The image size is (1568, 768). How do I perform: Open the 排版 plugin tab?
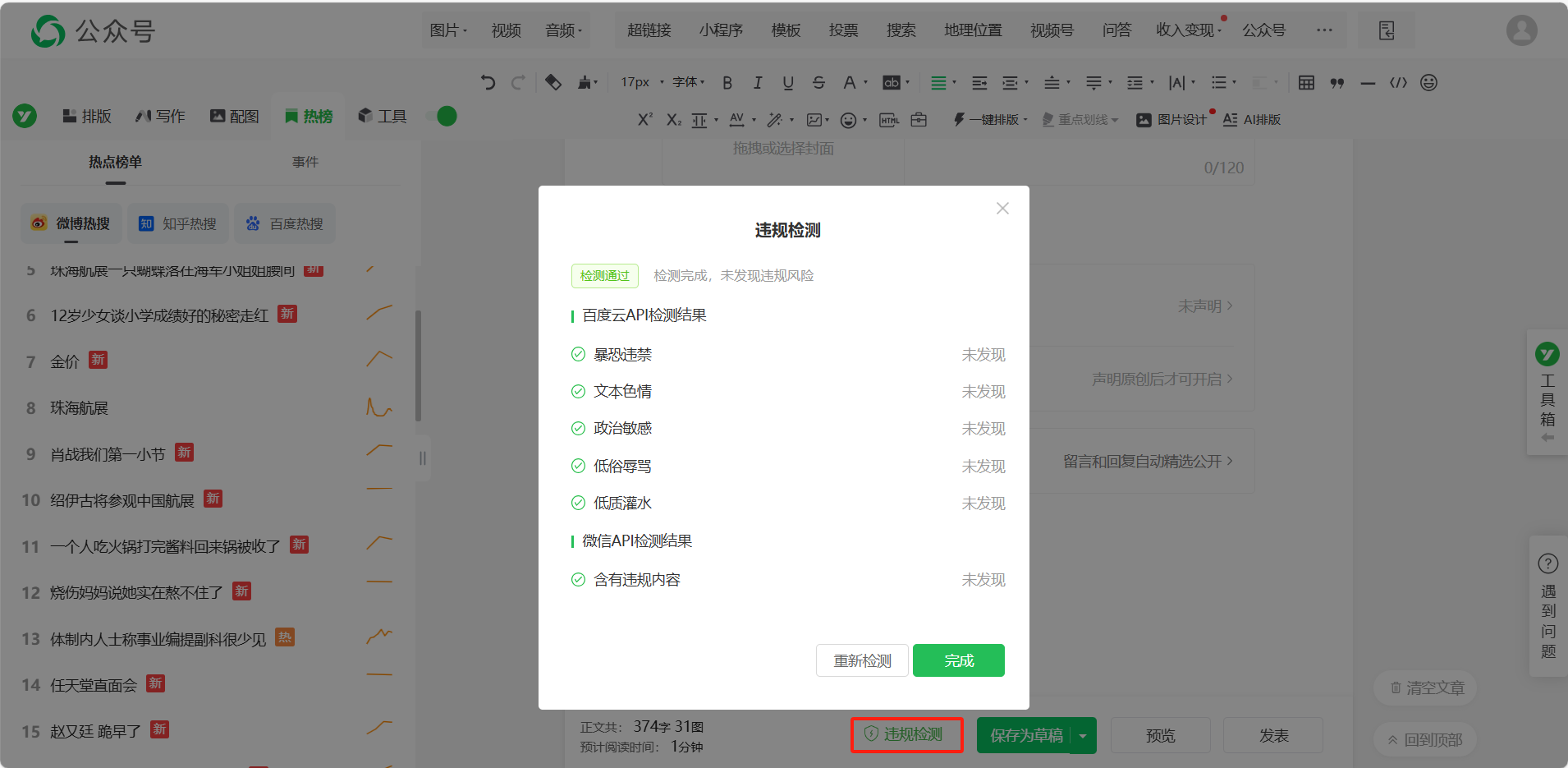[x=87, y=116]
